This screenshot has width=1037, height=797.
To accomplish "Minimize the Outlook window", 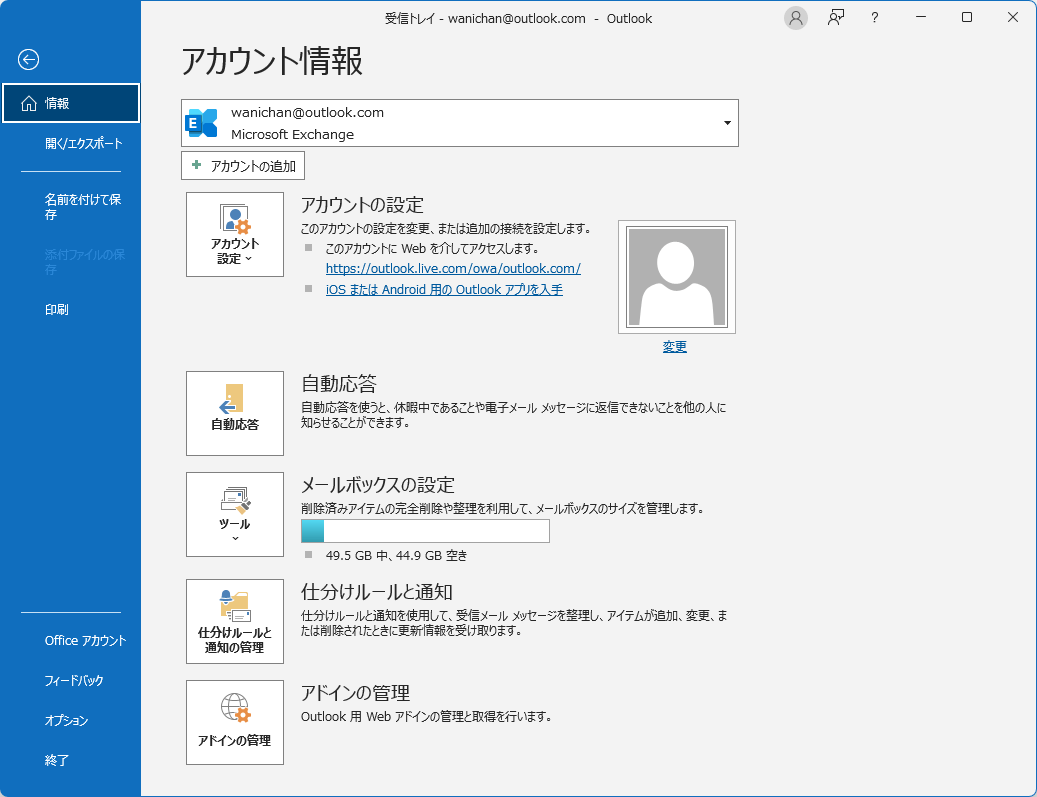I will [x=921, y=17].
